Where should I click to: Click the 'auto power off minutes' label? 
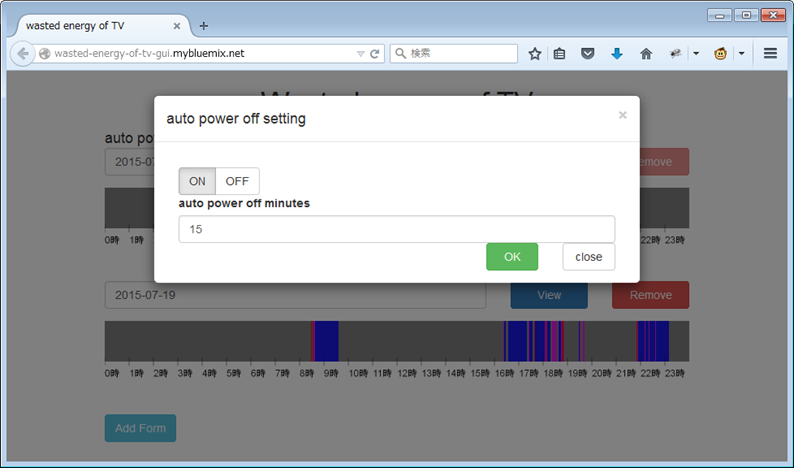pos(244,203)
